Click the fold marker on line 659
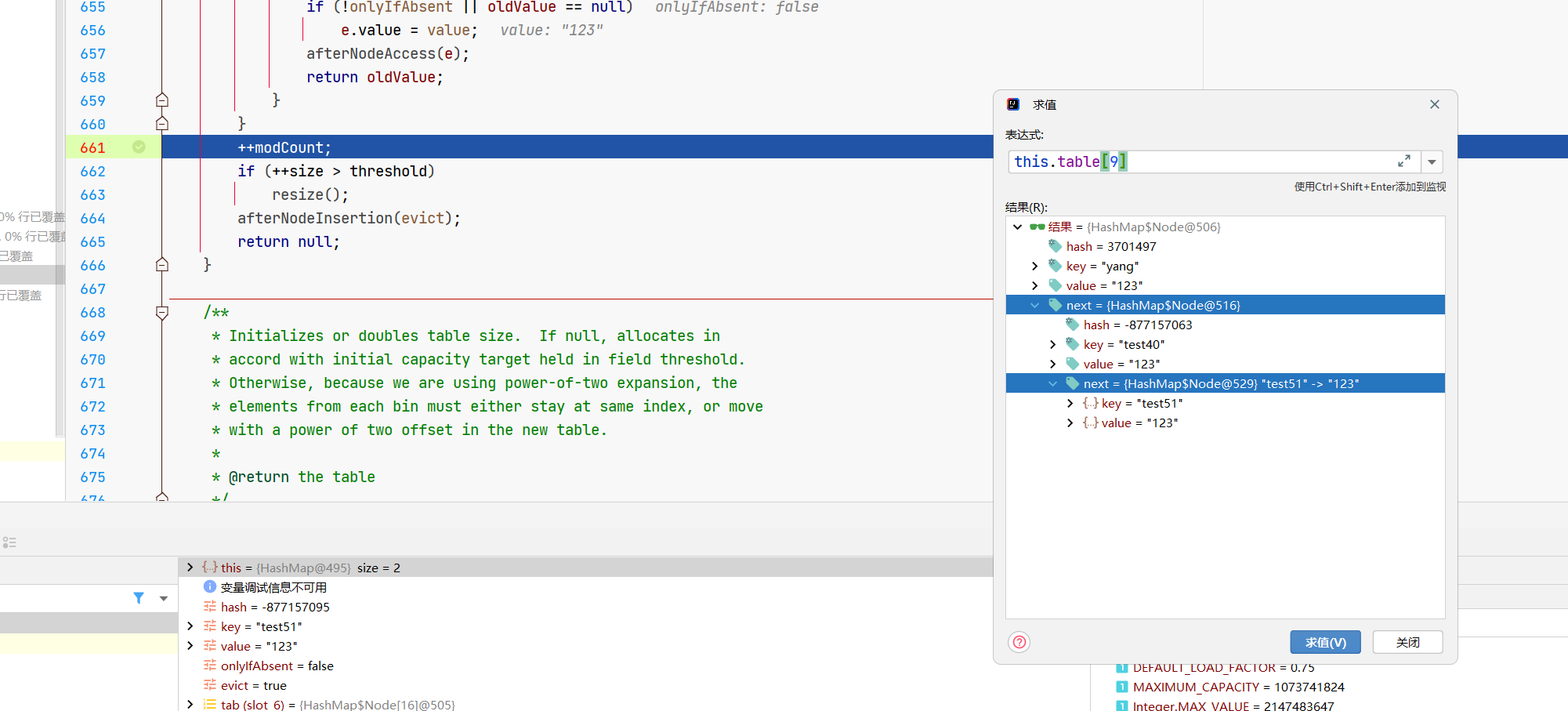 point(162,100)
